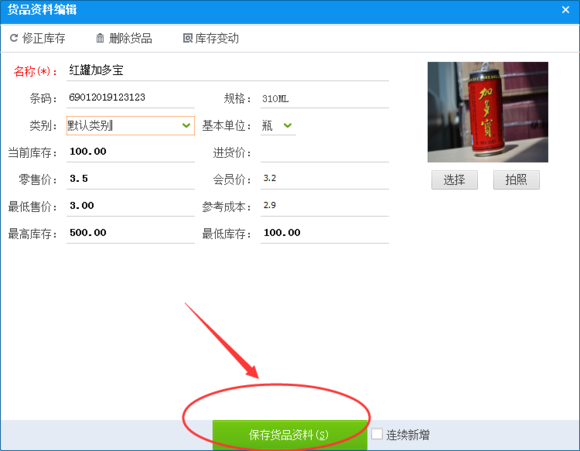Click the 规格 field 310ML
Viewport: 580px width, 451px height.
click(324, 98)
